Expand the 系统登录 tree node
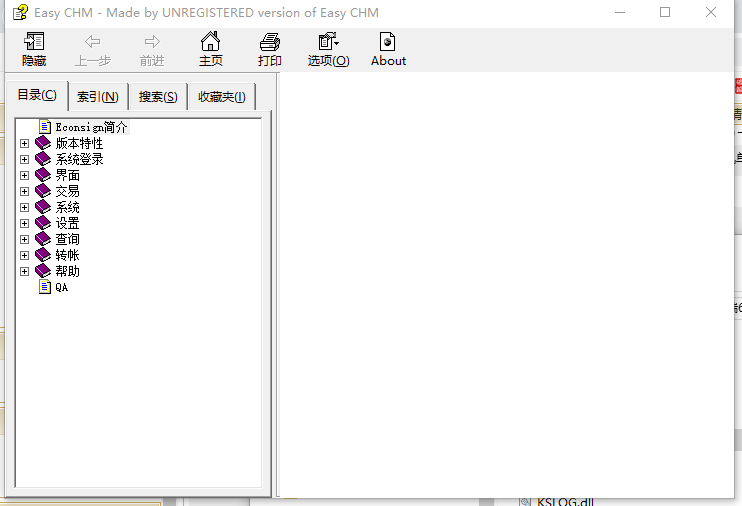This screenshot has width=742, height=506. tap(25, 159)
